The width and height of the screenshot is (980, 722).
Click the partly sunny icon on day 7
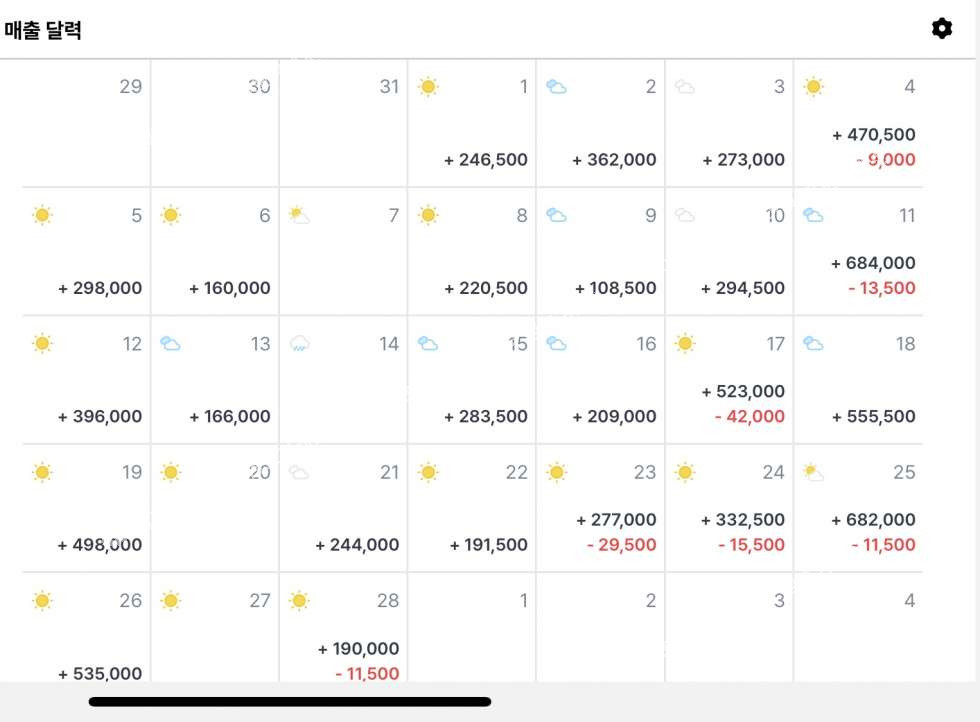coord(299,215)
